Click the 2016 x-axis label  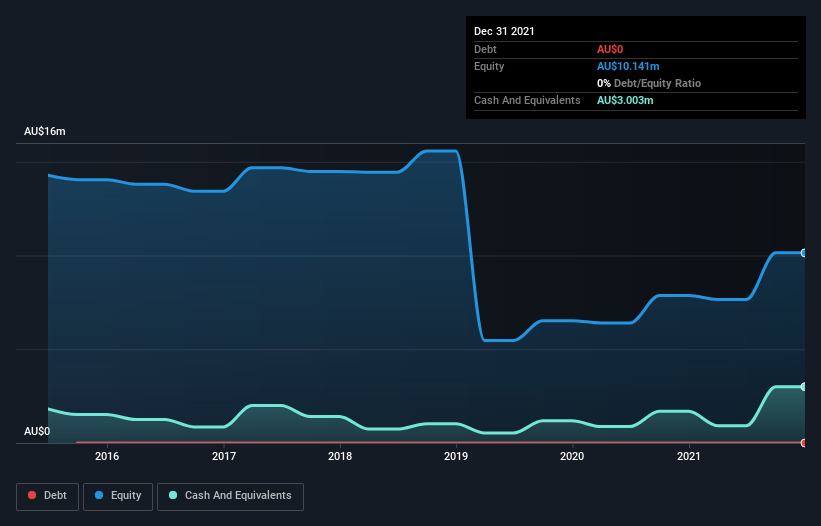click(107, 456)
